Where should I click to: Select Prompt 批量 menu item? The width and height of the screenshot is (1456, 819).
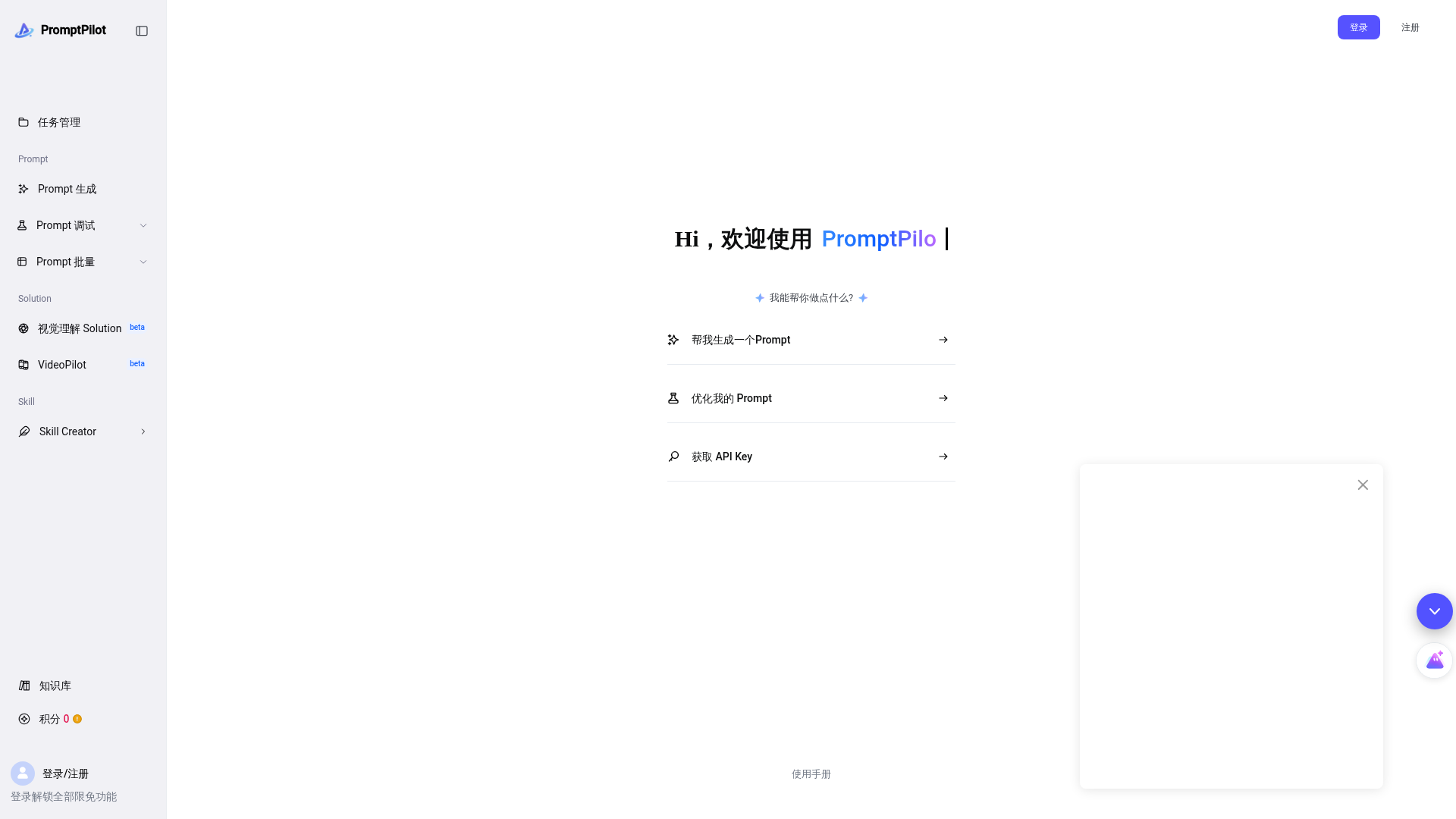pyautogui.click(x=83, y=262)
